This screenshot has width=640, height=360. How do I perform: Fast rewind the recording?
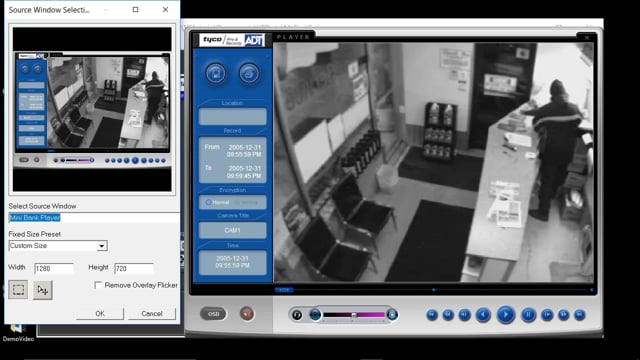(448, 315)
